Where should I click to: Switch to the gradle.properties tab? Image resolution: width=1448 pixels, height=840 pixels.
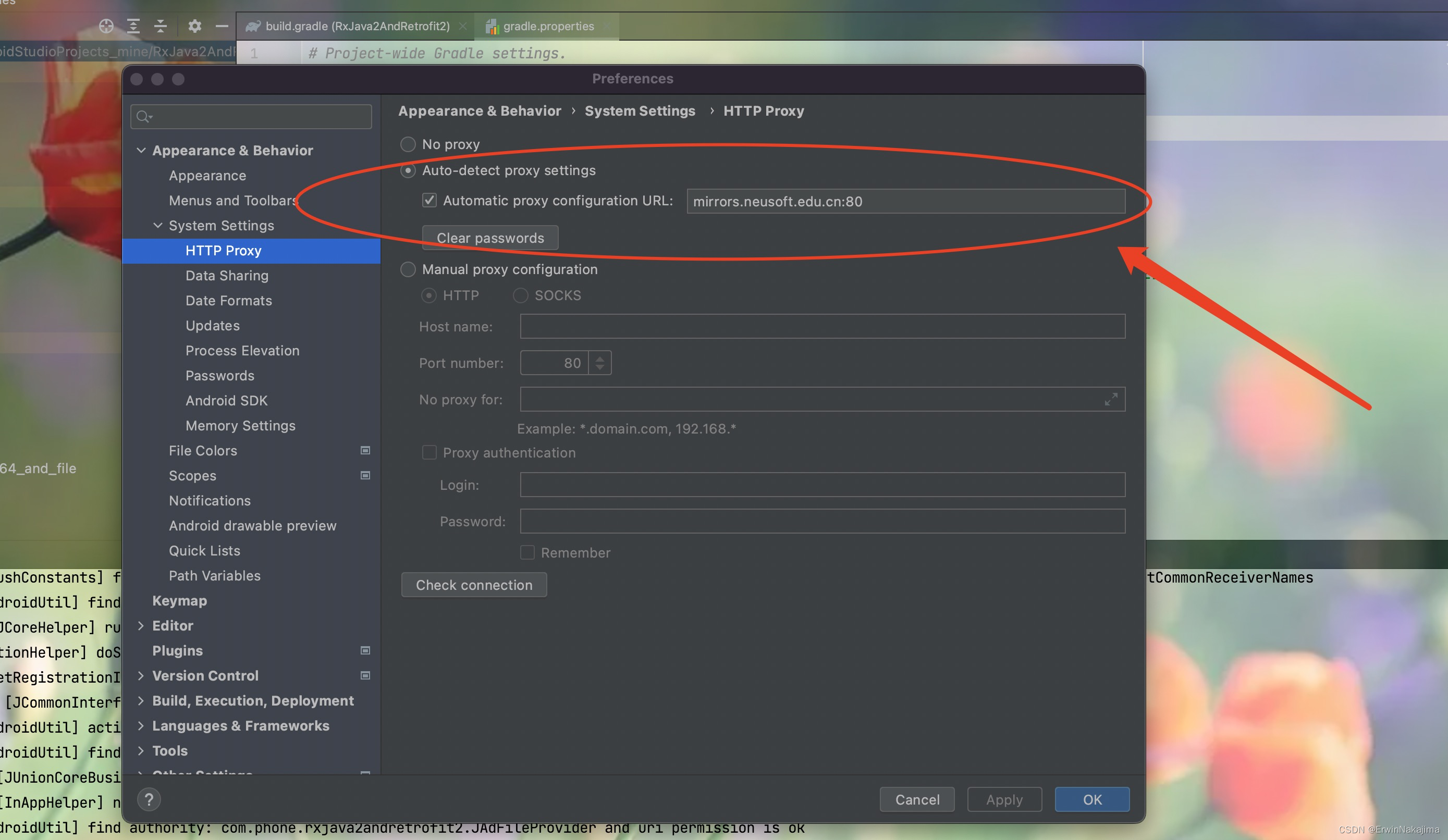tap(547, 27)
